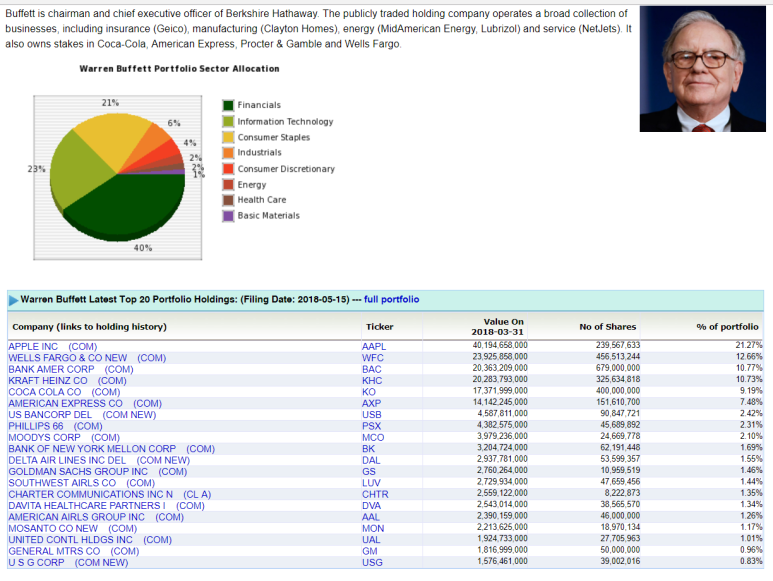Click the BK ticker link
Viewport: 773px width, 581px height.
pos(368,448)
